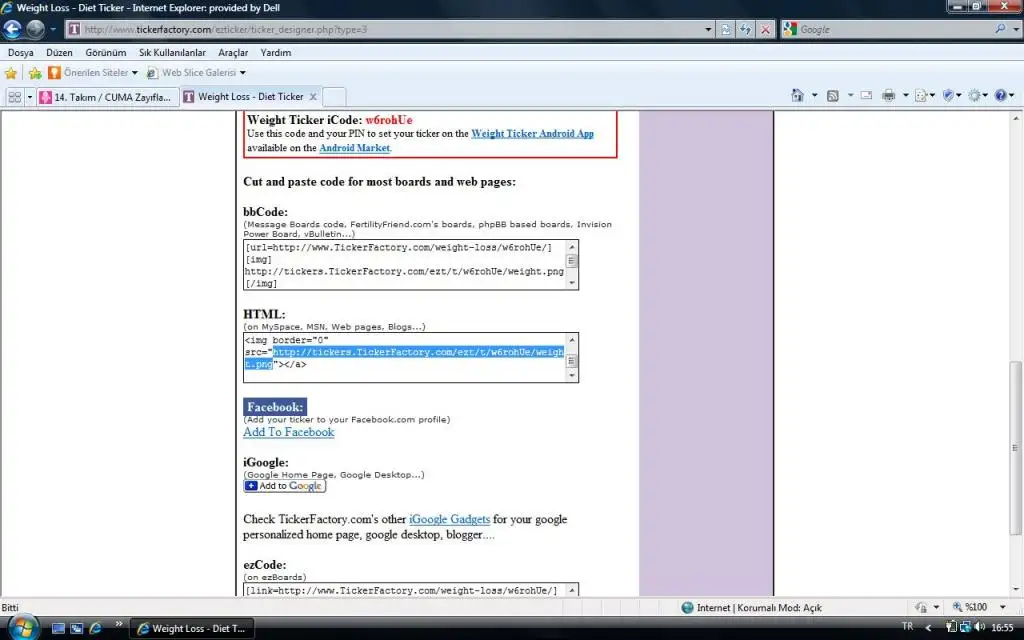The width and height of the screenshot is (1024, 640).
Task: Open the Araçlar menu
Action: pyautogui.click(x=233, y=52)
